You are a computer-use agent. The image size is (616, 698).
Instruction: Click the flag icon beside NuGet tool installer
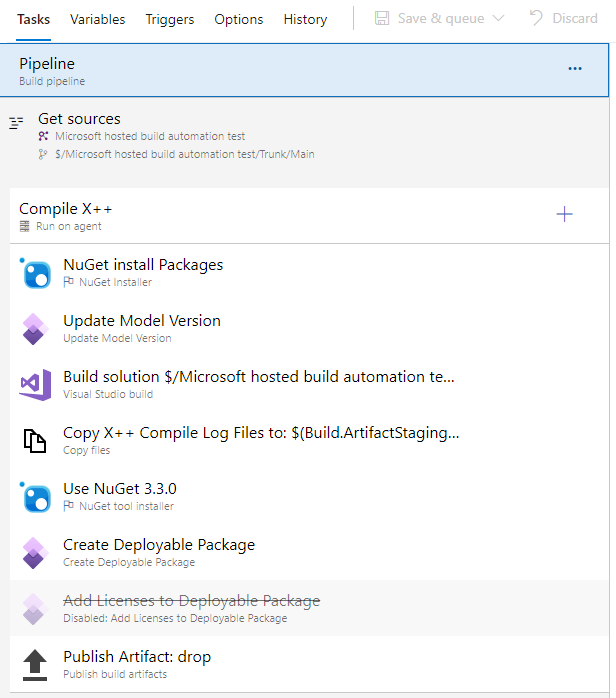tap(68, 506)
